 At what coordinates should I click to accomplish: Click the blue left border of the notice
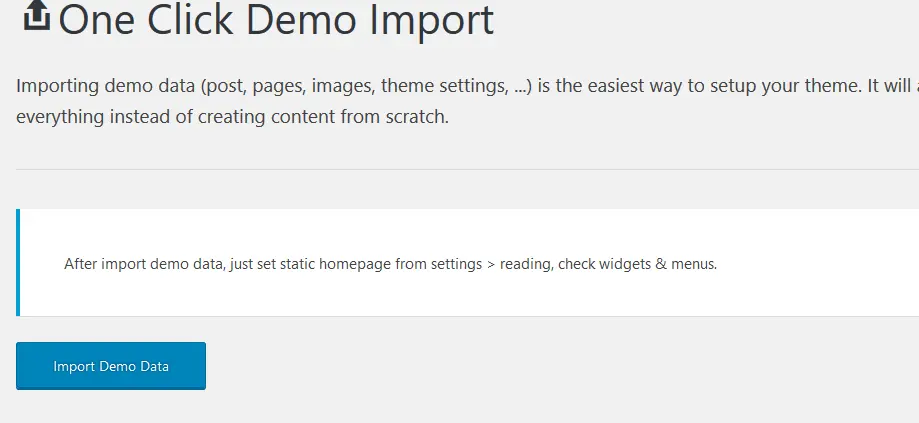coord(18,262)
